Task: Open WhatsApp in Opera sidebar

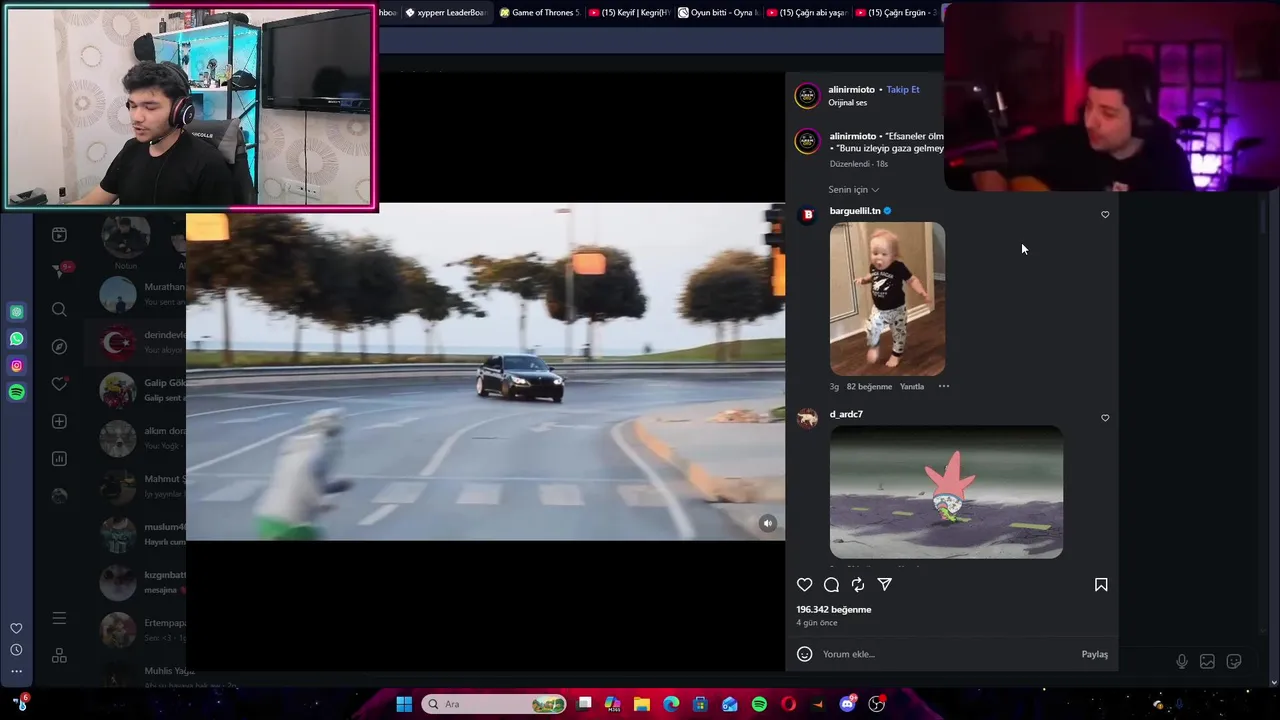Action: (x=17, y=339)
